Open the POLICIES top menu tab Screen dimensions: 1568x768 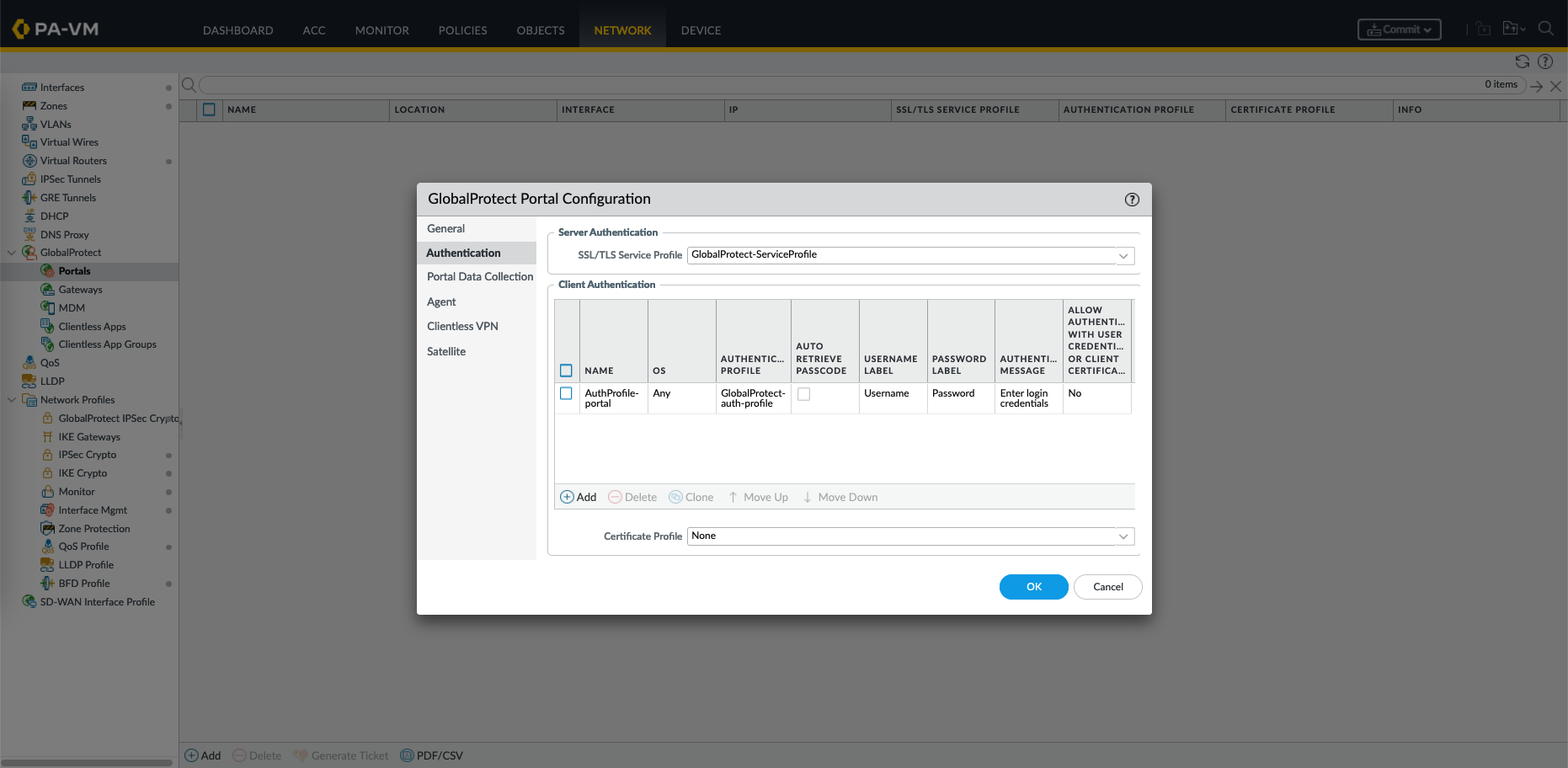pyautogui.click(x=462, y=30)
